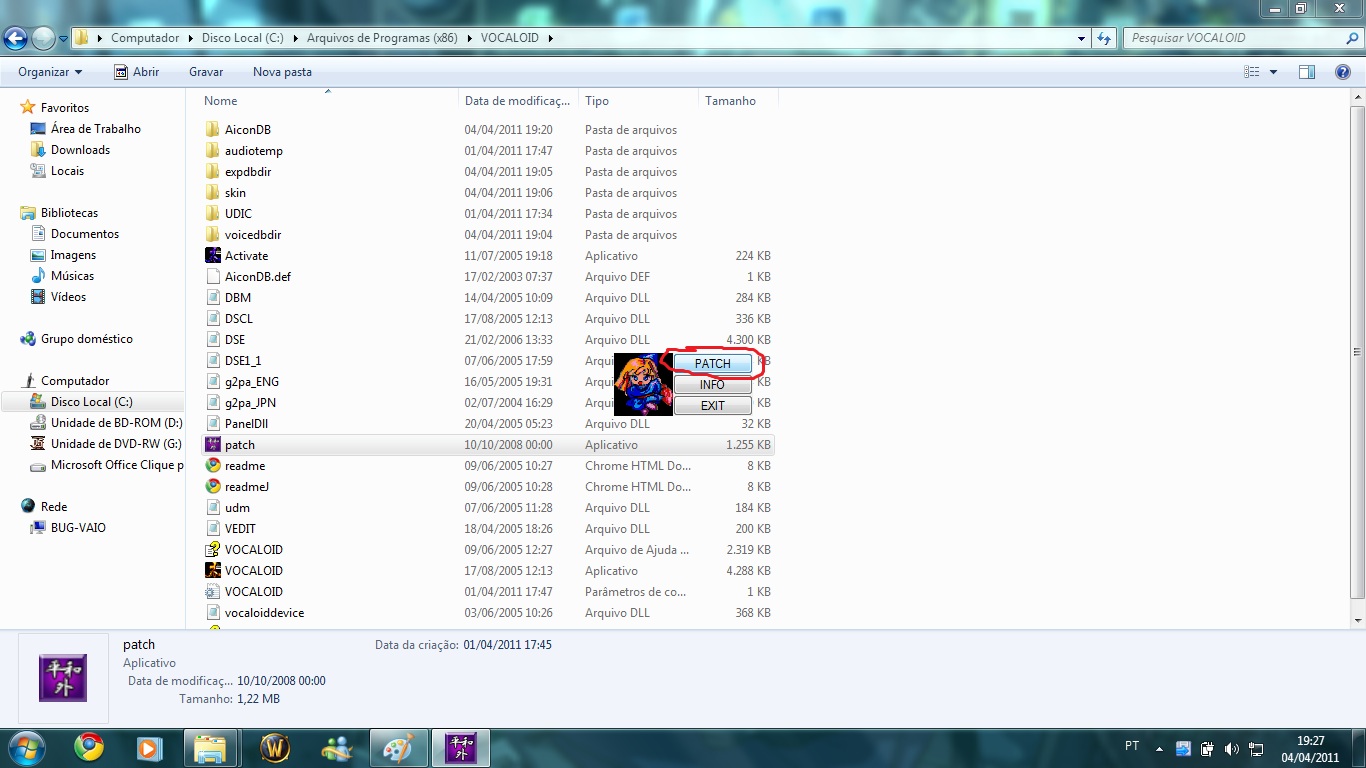Click the udm file name
The height and width of the screenshot is (768, 1366).
(x=237, y=507)
